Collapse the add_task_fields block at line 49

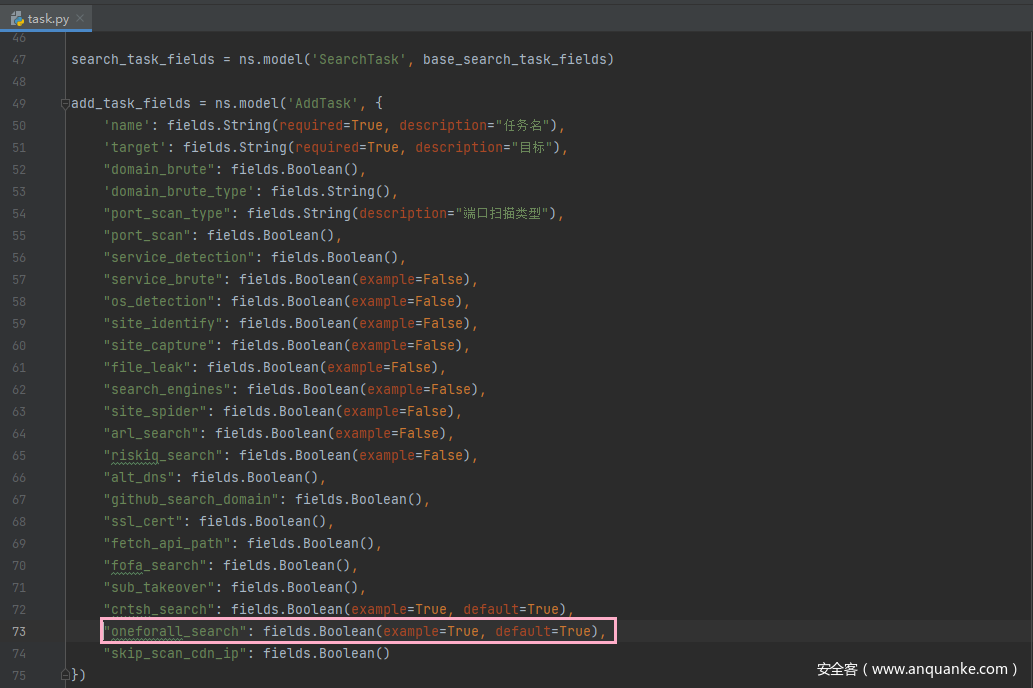(x=65, y=104)
